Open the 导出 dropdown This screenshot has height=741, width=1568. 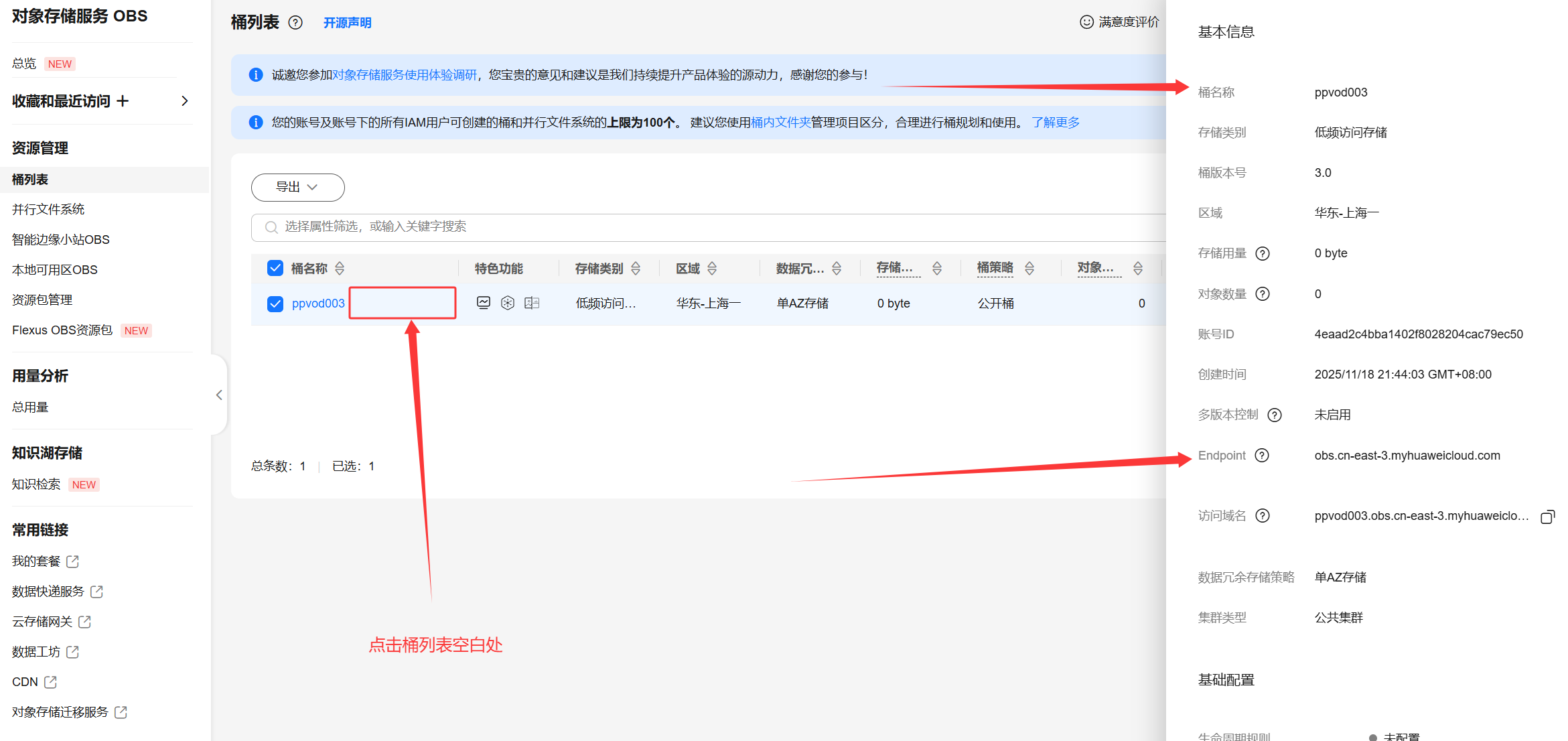[297, 188]
